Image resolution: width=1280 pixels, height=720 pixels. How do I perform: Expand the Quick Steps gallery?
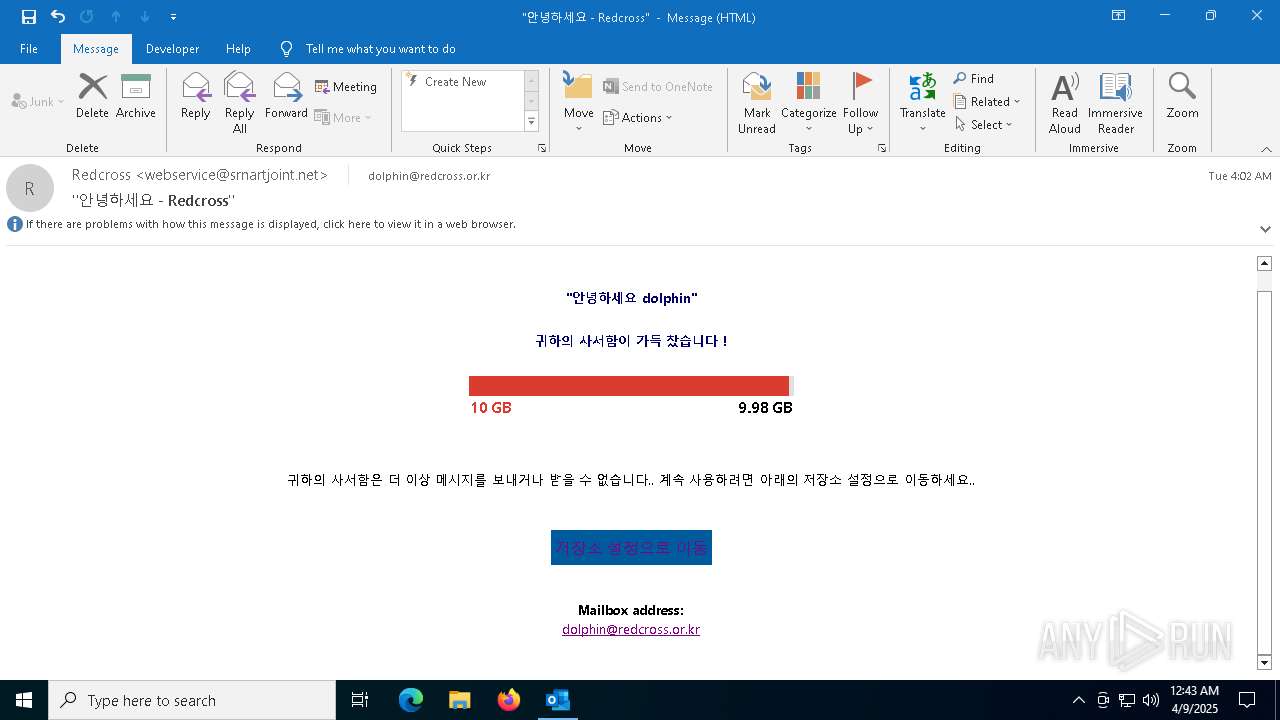[x=531, y=122]
